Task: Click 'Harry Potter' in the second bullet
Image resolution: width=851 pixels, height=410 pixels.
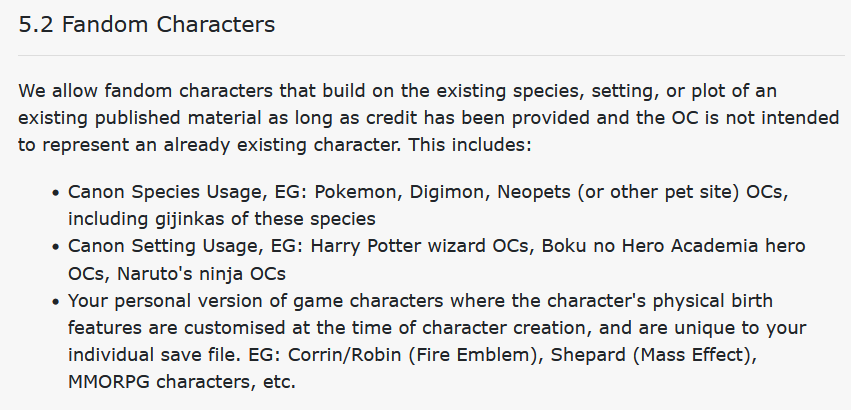Action: point(365,247)
